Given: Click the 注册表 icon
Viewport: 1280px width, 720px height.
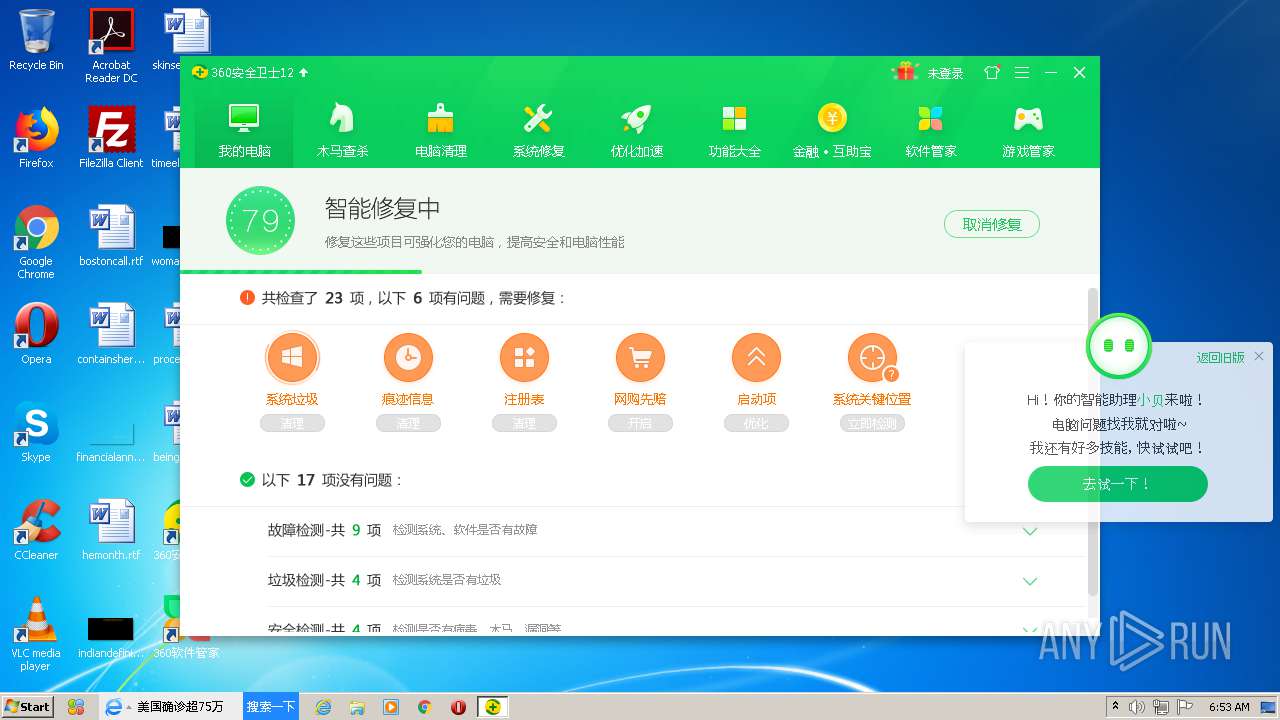Looking at the screenshot, I should (x=524, y=357).
